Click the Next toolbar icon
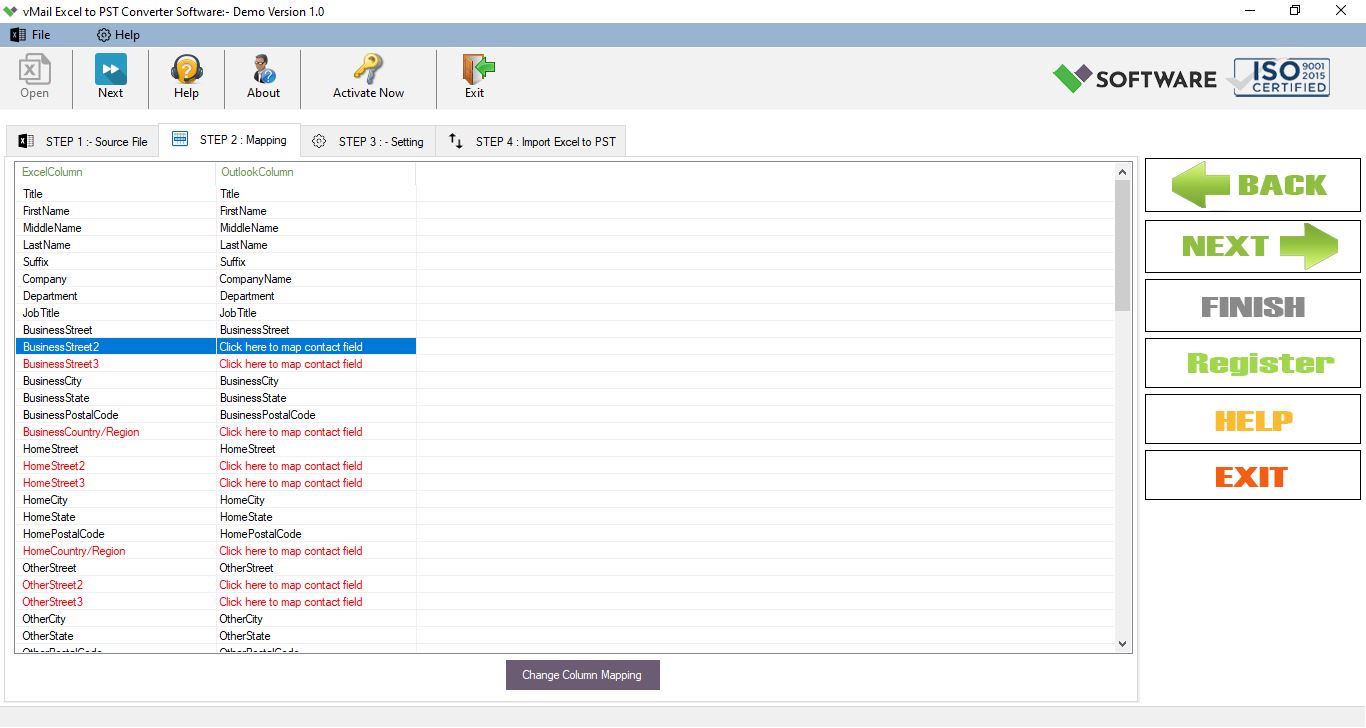Image resolution: width=1366 pixels, height=728 pixels. (110, 77)
